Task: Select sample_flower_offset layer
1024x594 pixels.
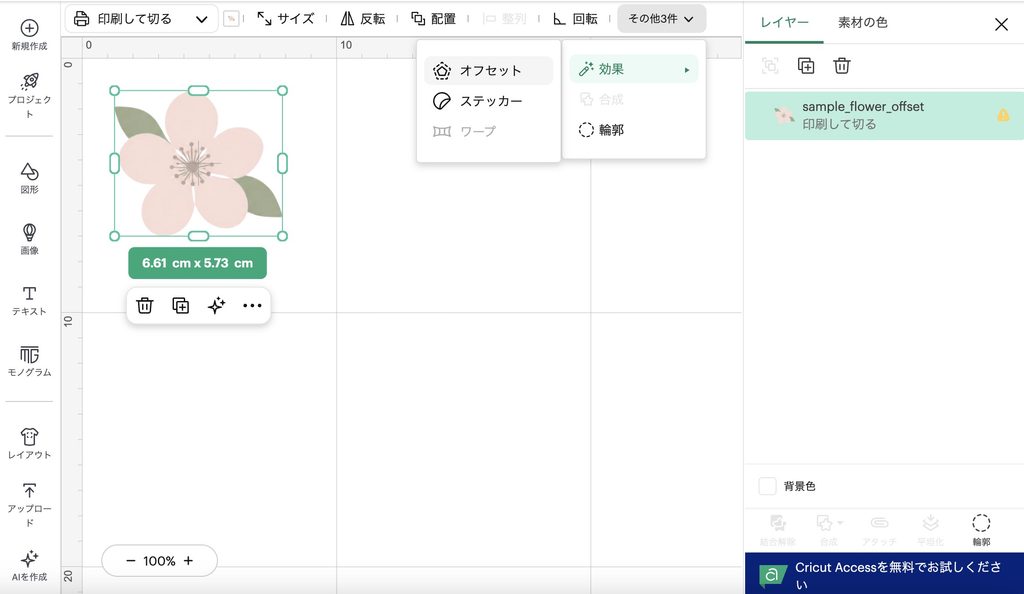Action: 884,116
